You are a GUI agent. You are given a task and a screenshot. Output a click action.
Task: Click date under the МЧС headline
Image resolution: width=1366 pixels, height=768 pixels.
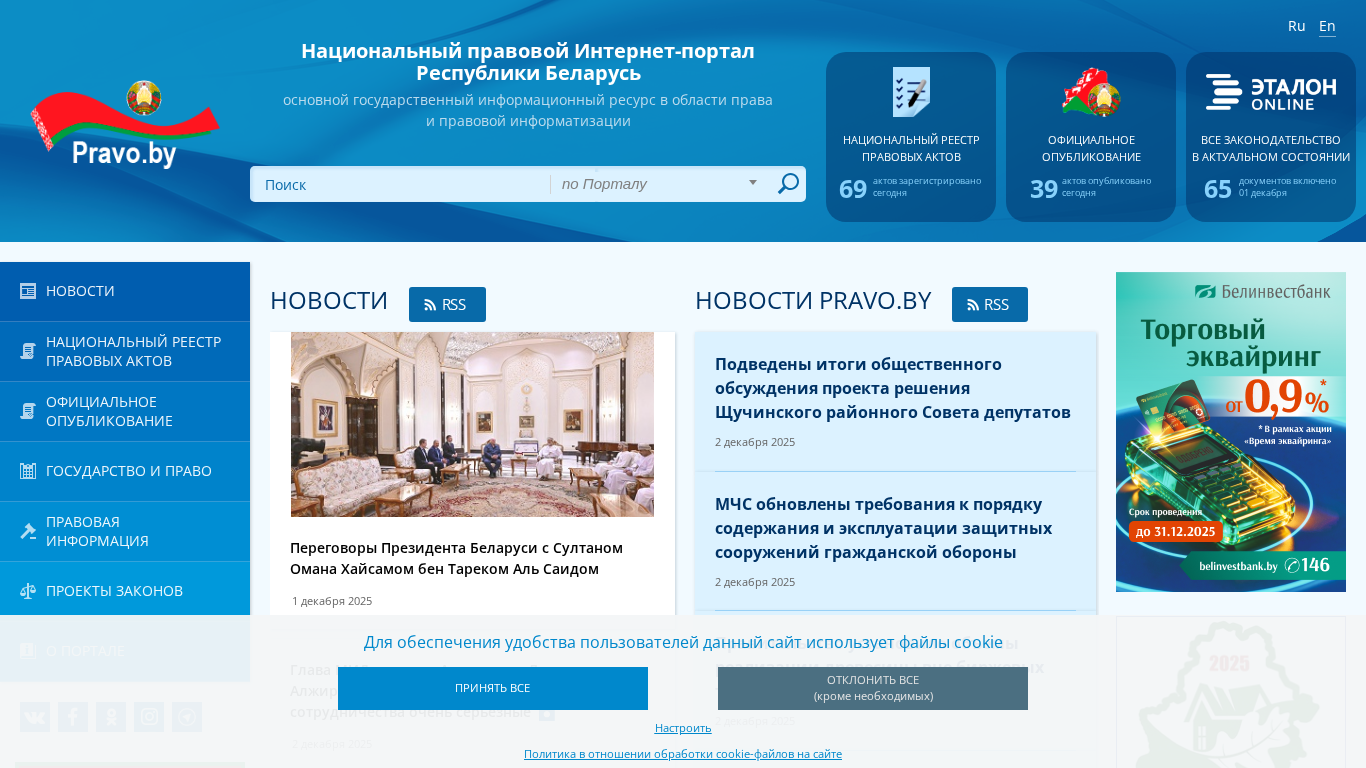[x=755, y=582]
